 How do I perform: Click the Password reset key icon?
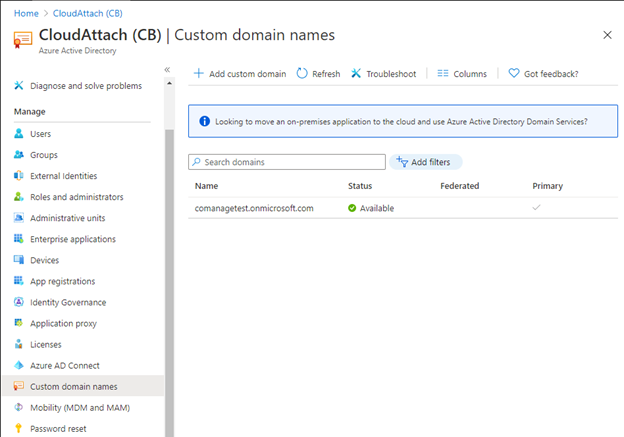[18, 428]
